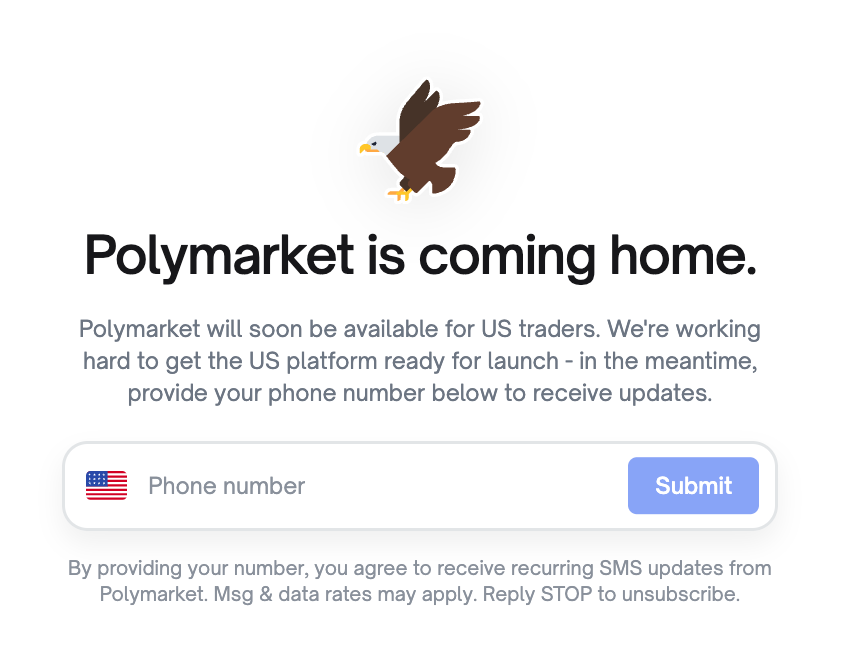
Task: Click the US traders announcement paragraph
Action: tap(424, 361)
